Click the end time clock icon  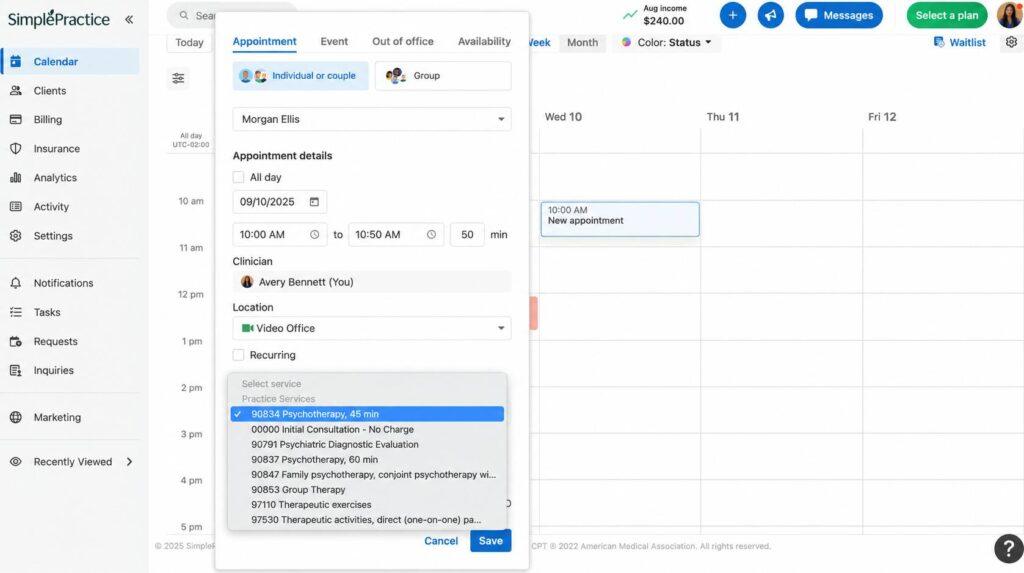click(x=431, y=235)
